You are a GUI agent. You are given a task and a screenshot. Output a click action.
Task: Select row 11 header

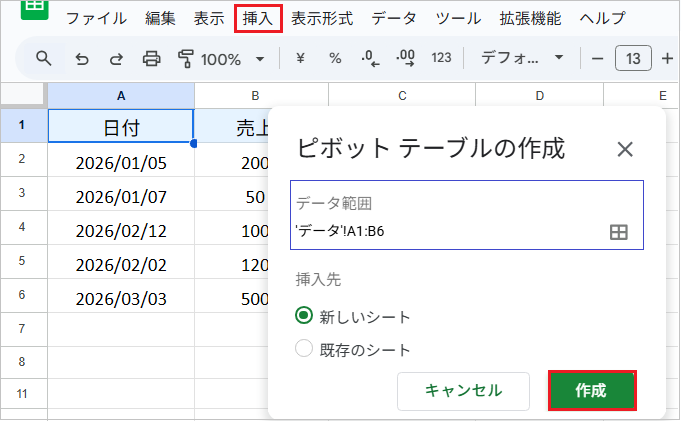[22, 394]
